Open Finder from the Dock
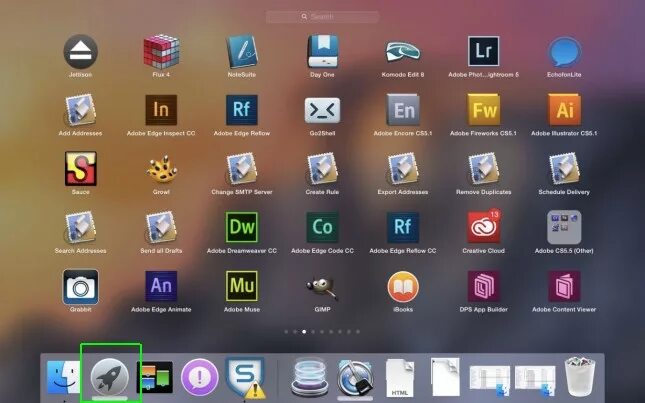Screen dimensions: 645x403 pos(64,377)
